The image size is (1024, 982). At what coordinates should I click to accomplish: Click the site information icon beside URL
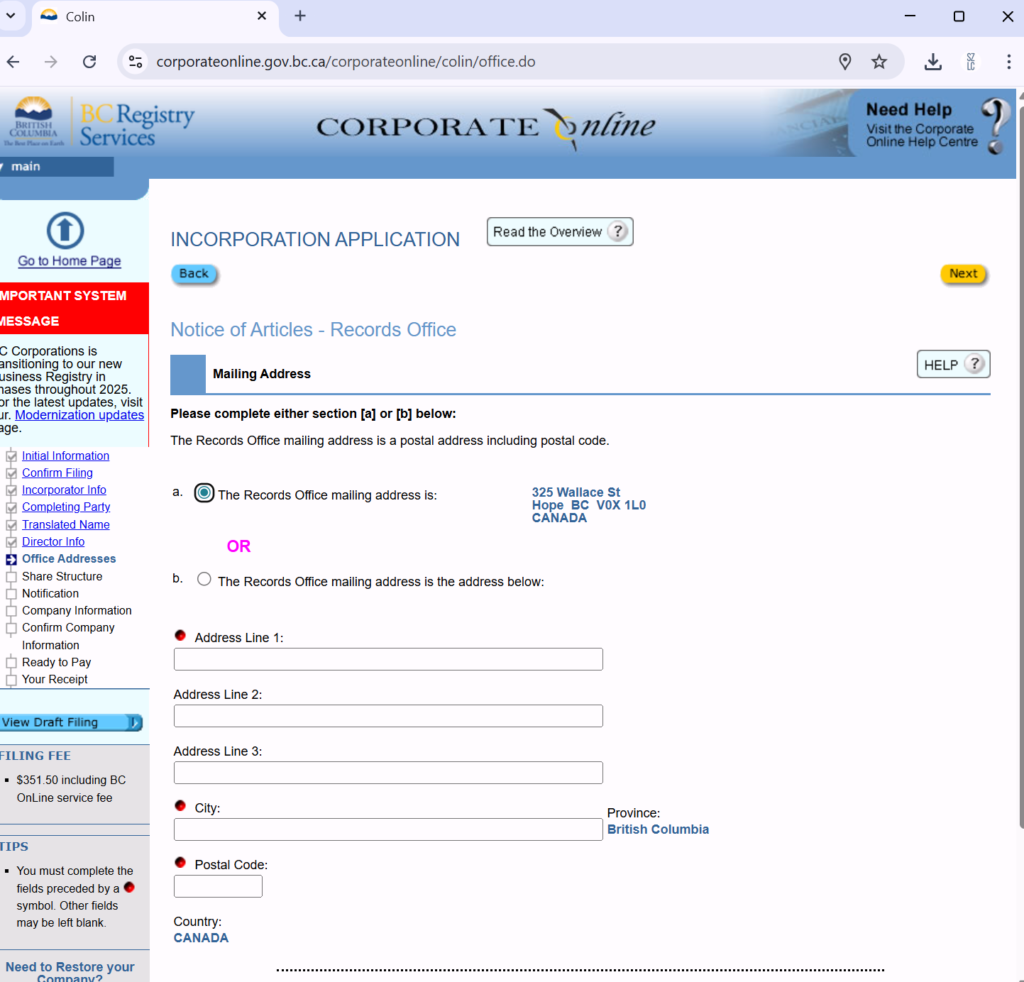click(x=136, y=62)
